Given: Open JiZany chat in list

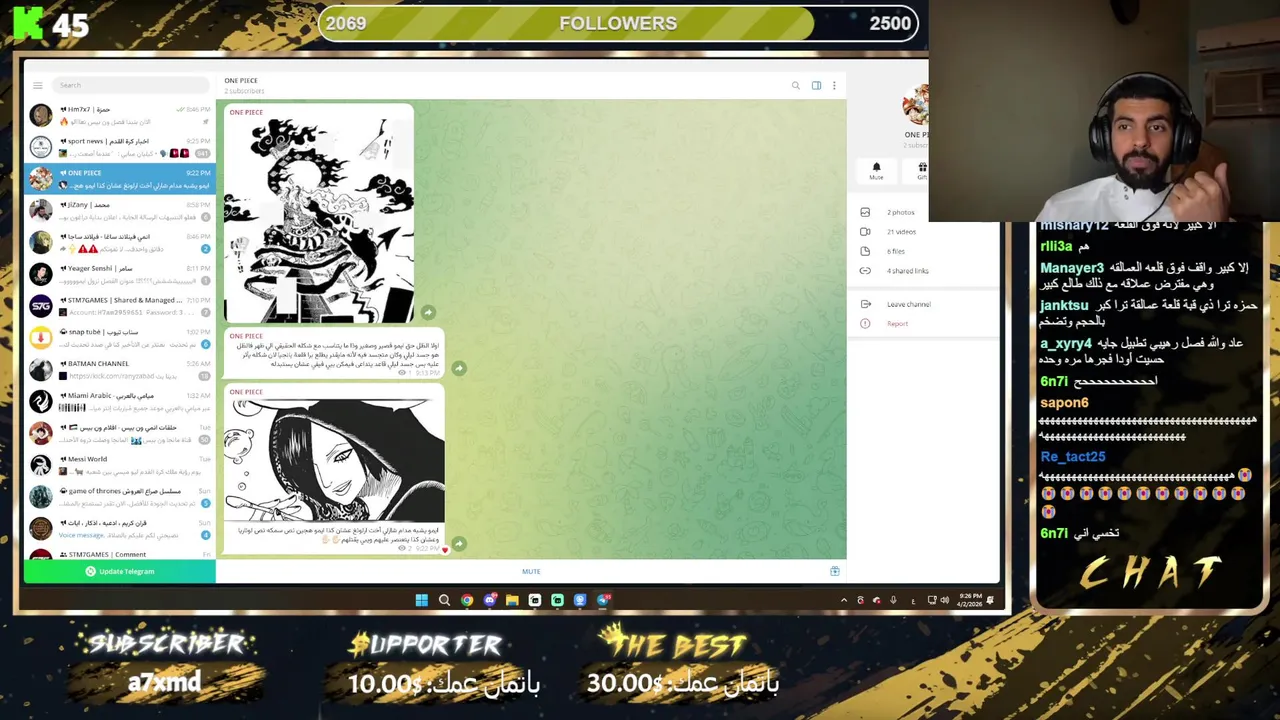Looking at the screenshot, I should pos(120,211).
